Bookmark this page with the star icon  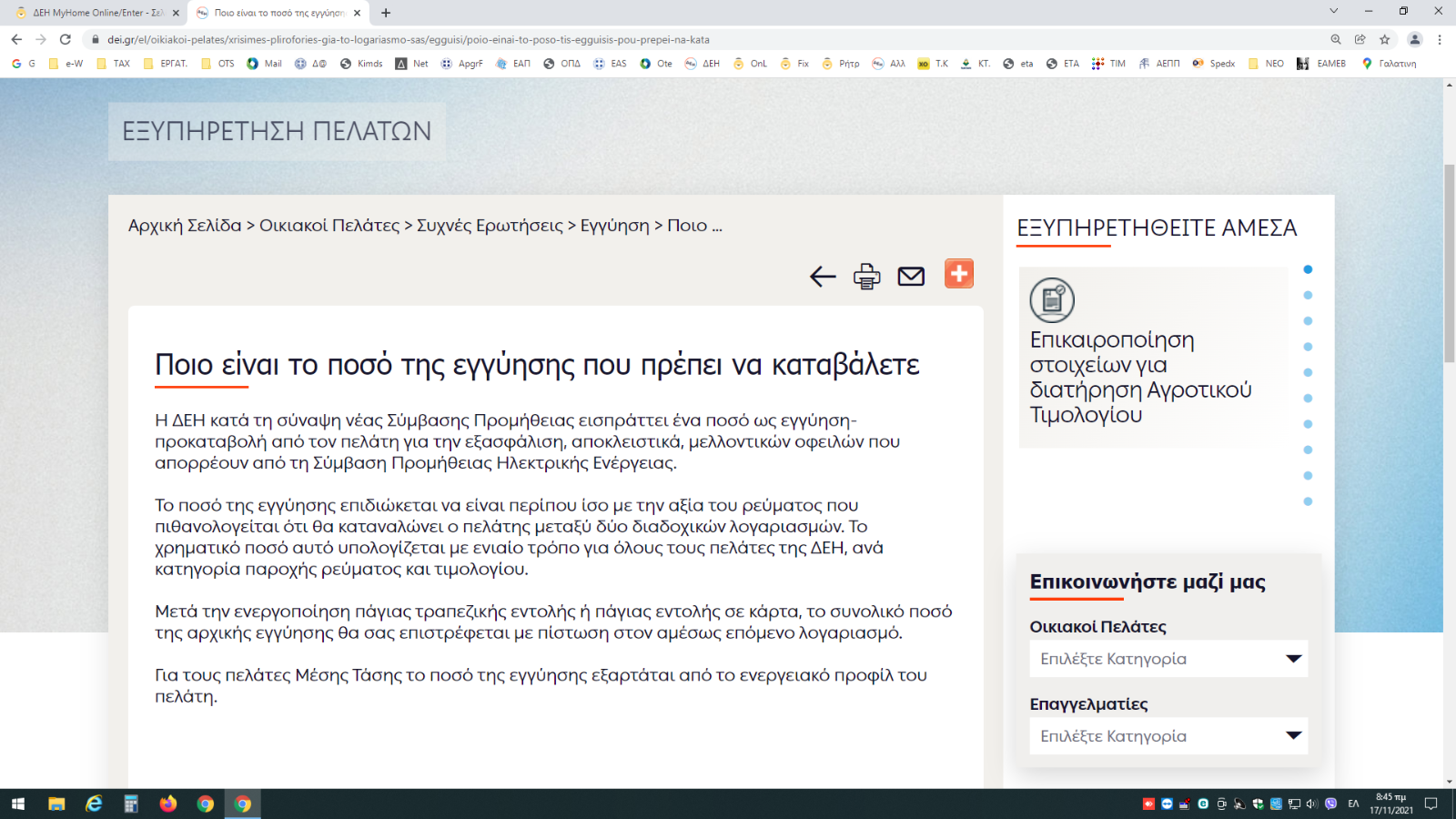(x=1384, y=39)
